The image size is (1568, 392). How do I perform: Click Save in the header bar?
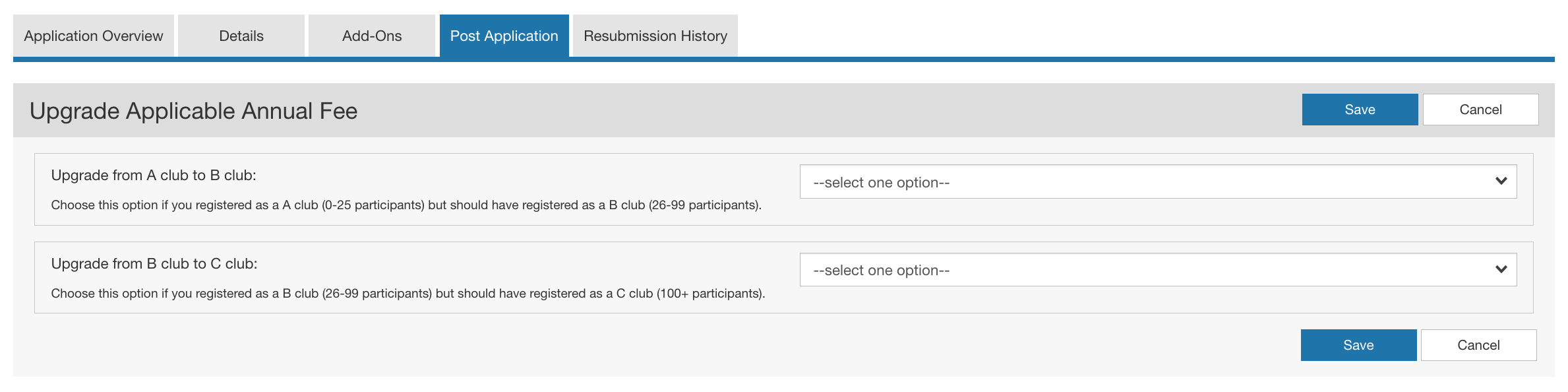point(1359,110)
